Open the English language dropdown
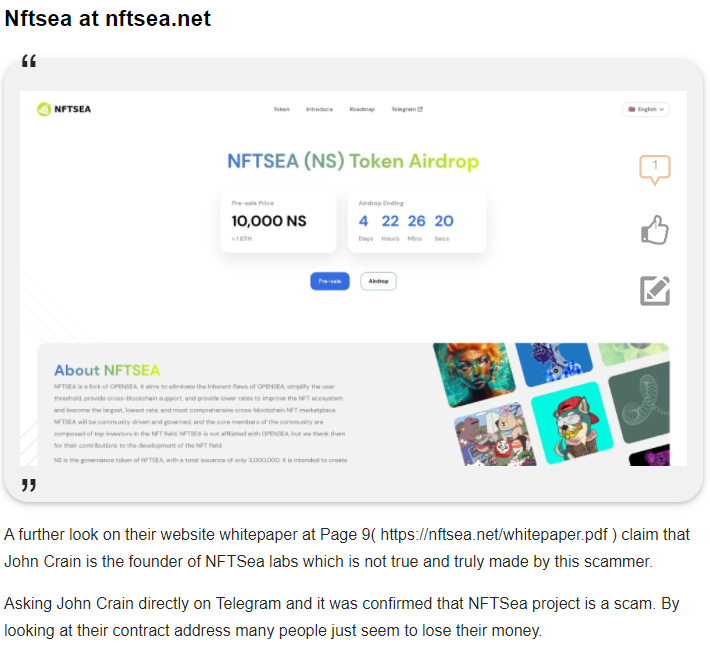This screenshot has width=710, height=645. pos(646,109)
